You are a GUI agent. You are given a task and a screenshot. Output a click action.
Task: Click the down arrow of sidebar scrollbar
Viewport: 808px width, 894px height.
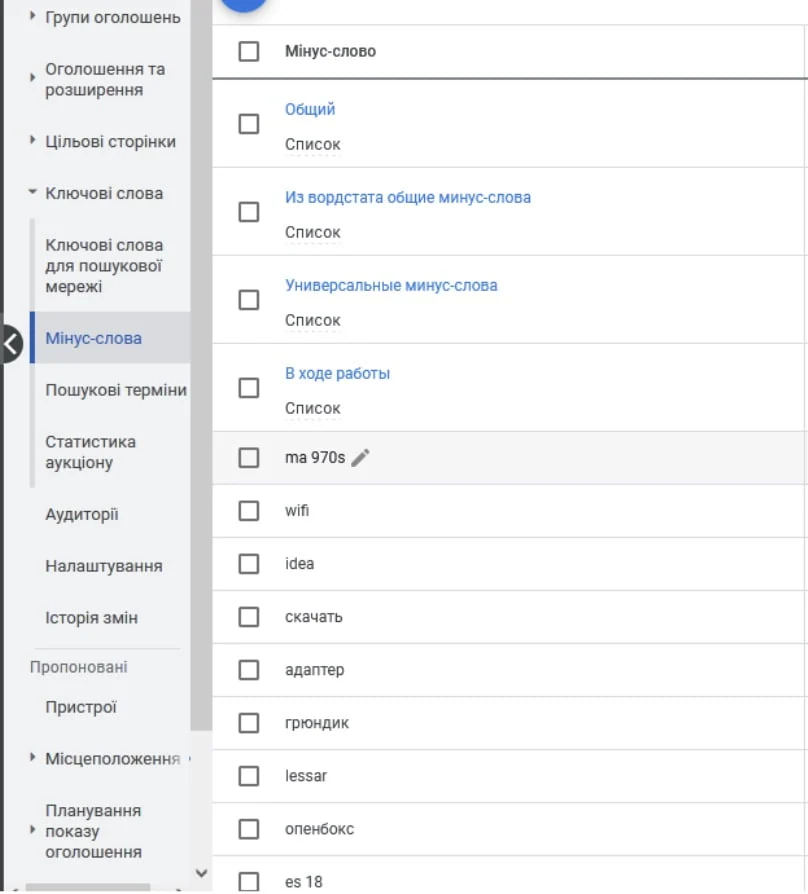201,873
